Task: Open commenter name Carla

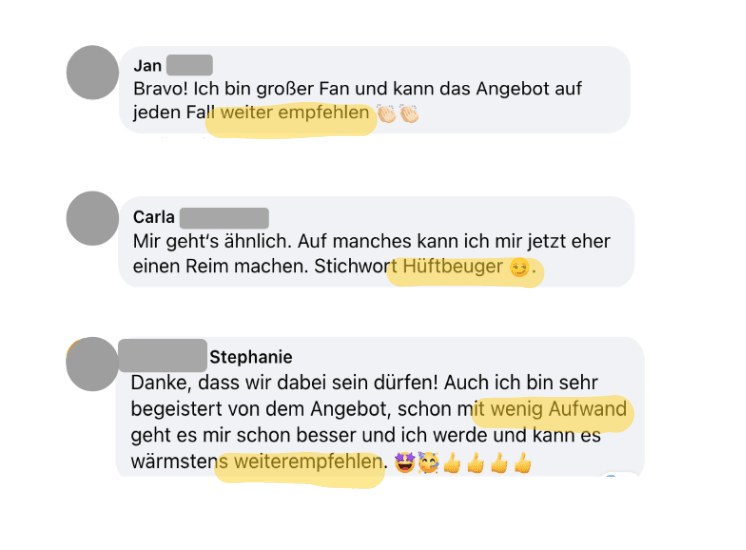Action: click(x=154, y=217)
